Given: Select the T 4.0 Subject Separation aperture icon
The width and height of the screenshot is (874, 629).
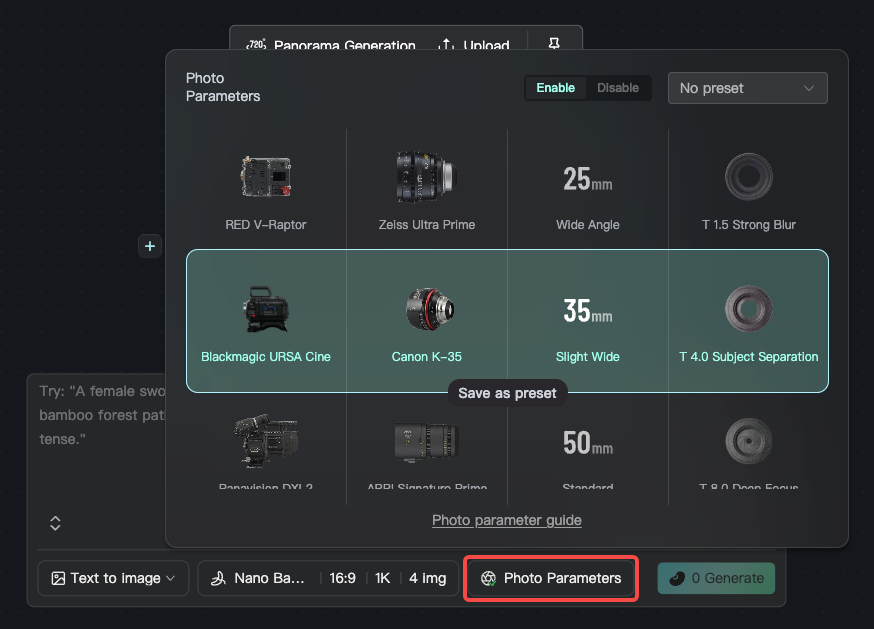Looking at the screenshot, I should coord(749,308).
